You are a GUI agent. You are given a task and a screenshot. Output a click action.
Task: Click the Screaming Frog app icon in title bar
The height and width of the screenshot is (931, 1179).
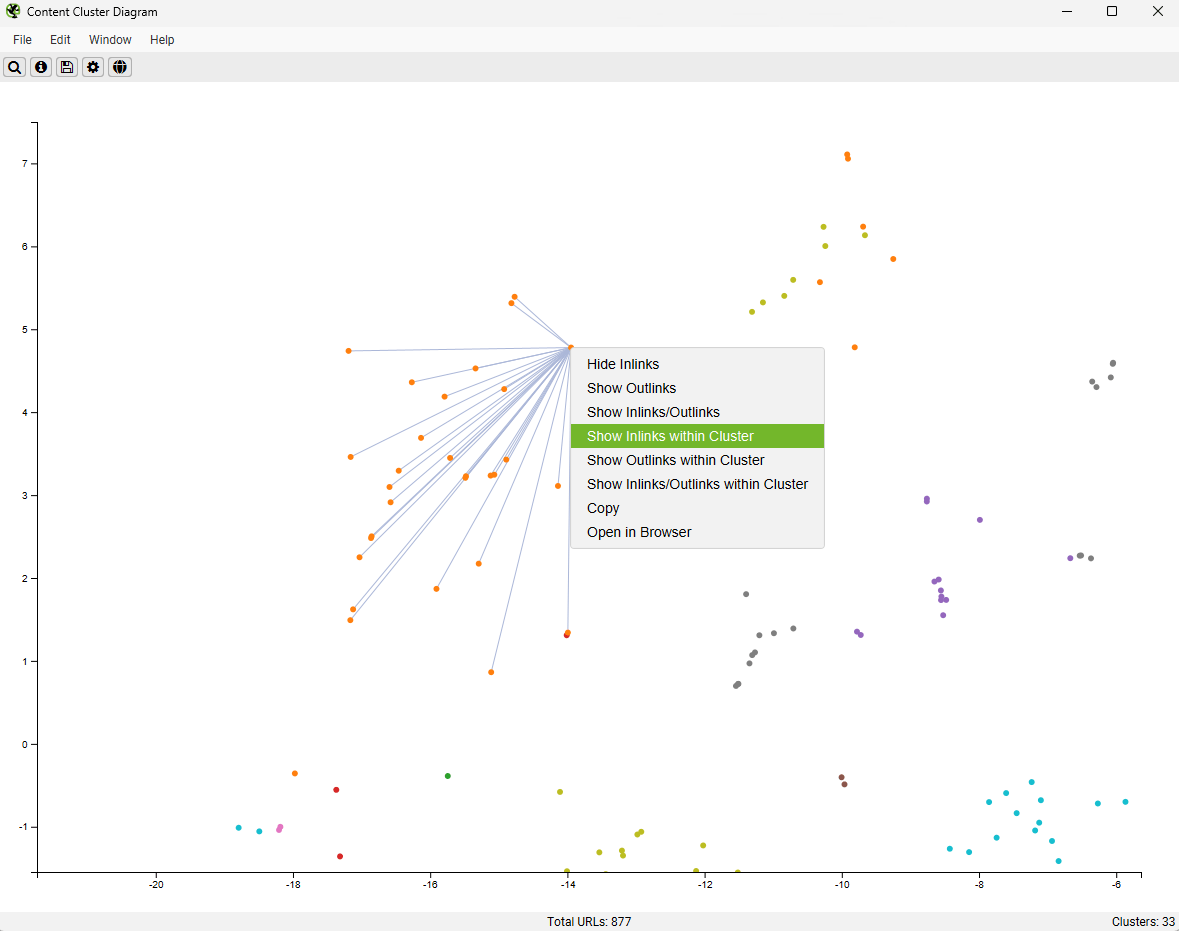click(13, 12)
